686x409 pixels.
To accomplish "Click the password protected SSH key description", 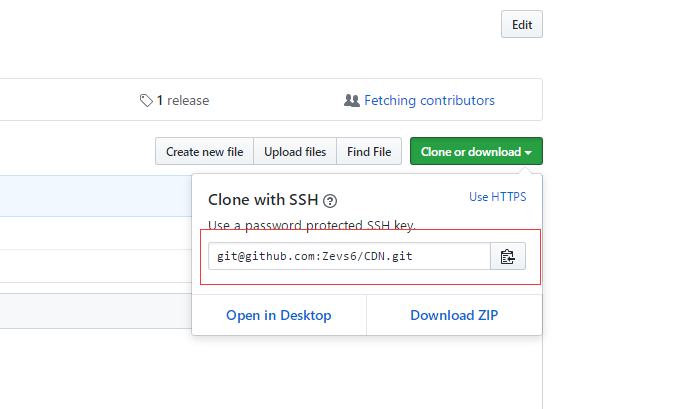I will (312, 225).
